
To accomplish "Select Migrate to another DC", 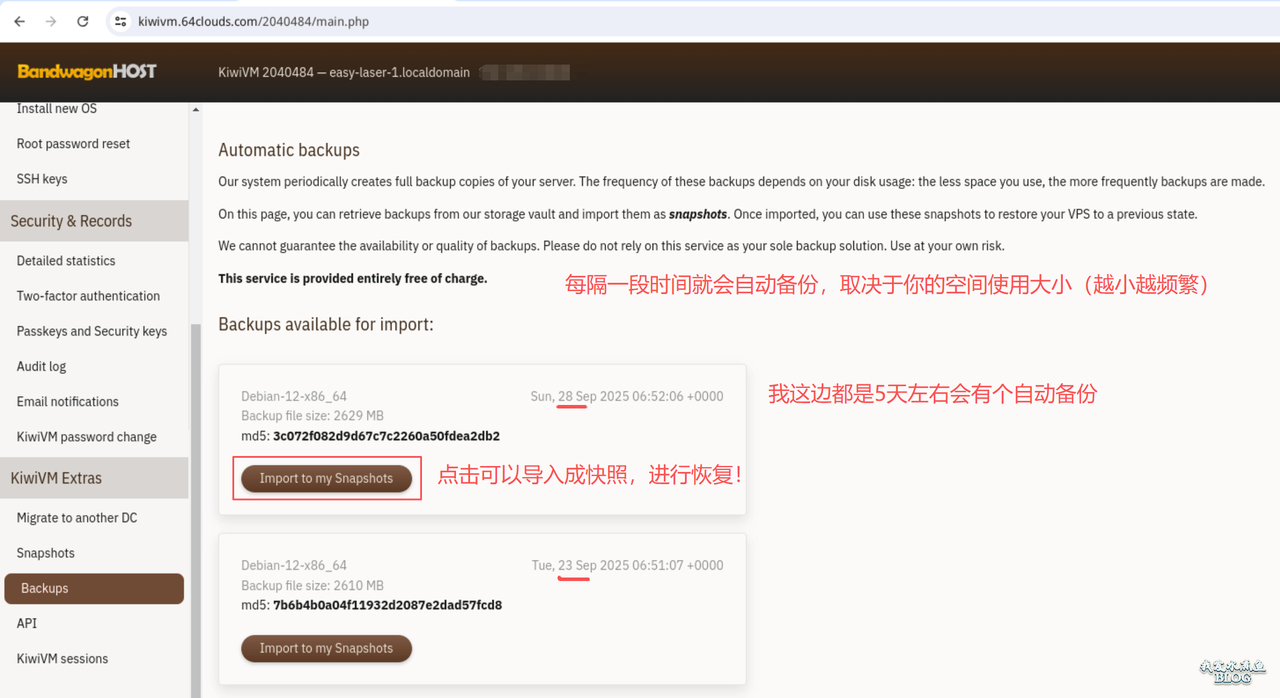I will click(x=77, y=518).
